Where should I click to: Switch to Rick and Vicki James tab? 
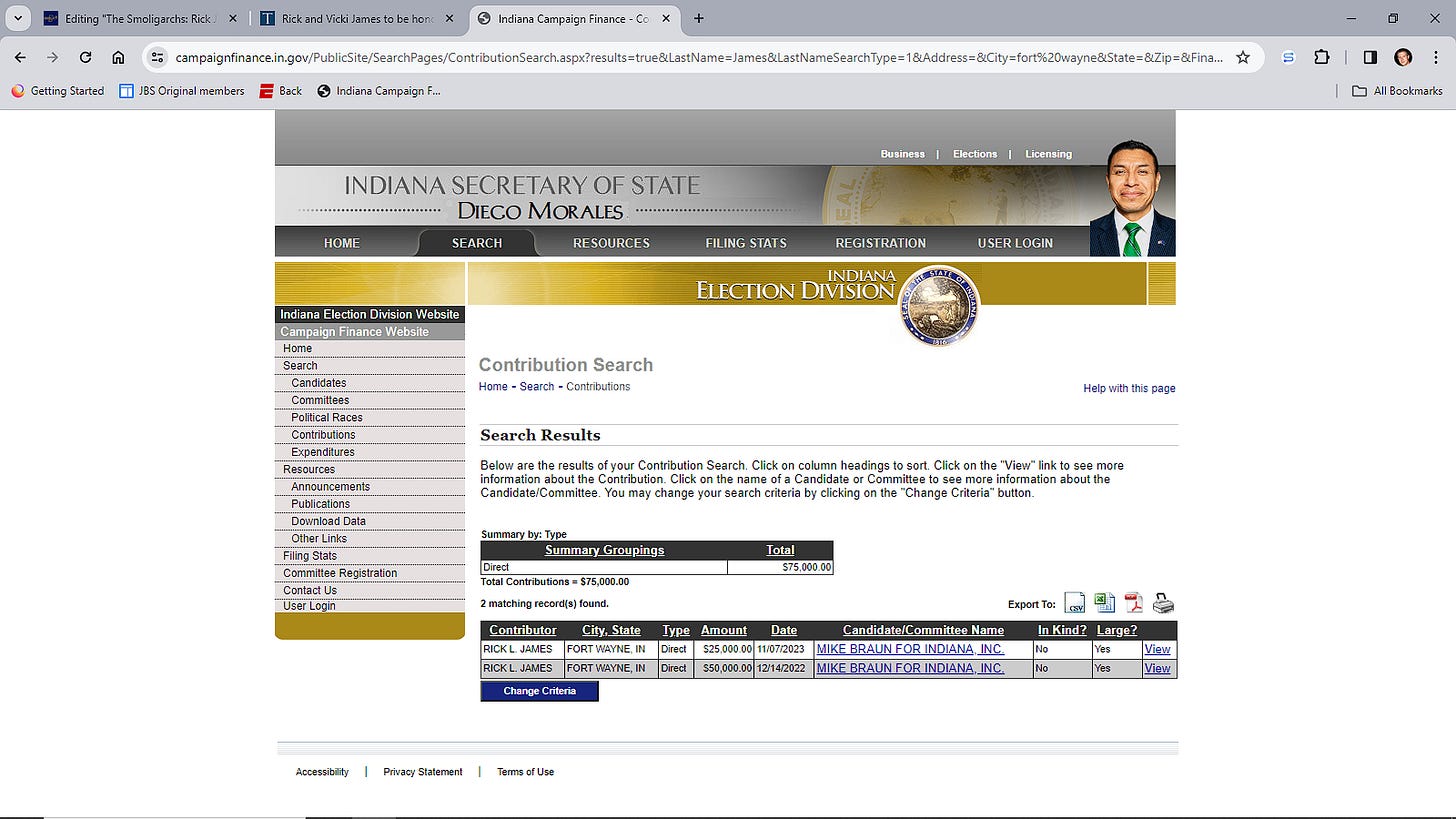tap(355, 18)
